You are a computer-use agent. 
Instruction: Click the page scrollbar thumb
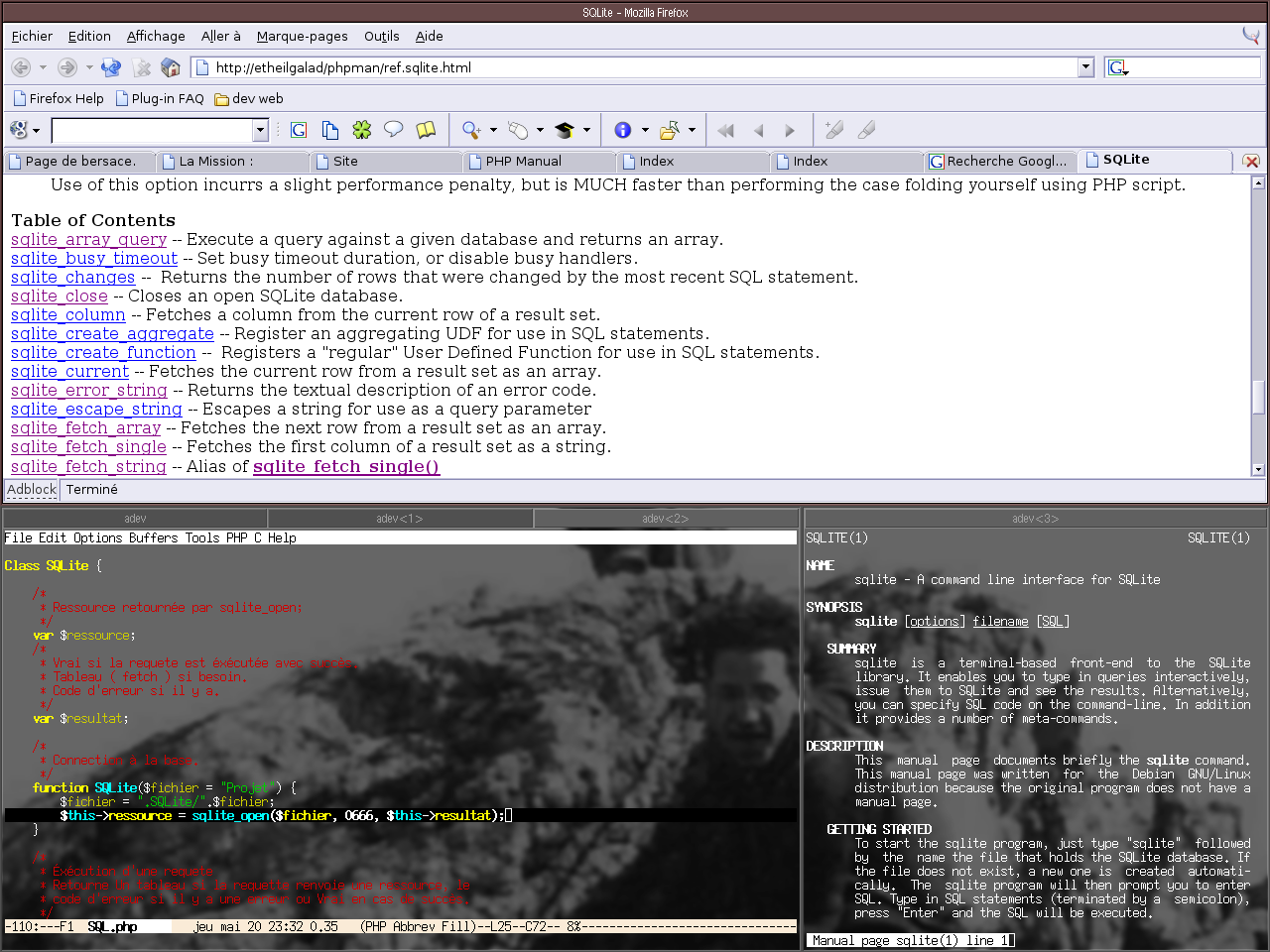click(1258, 397)
